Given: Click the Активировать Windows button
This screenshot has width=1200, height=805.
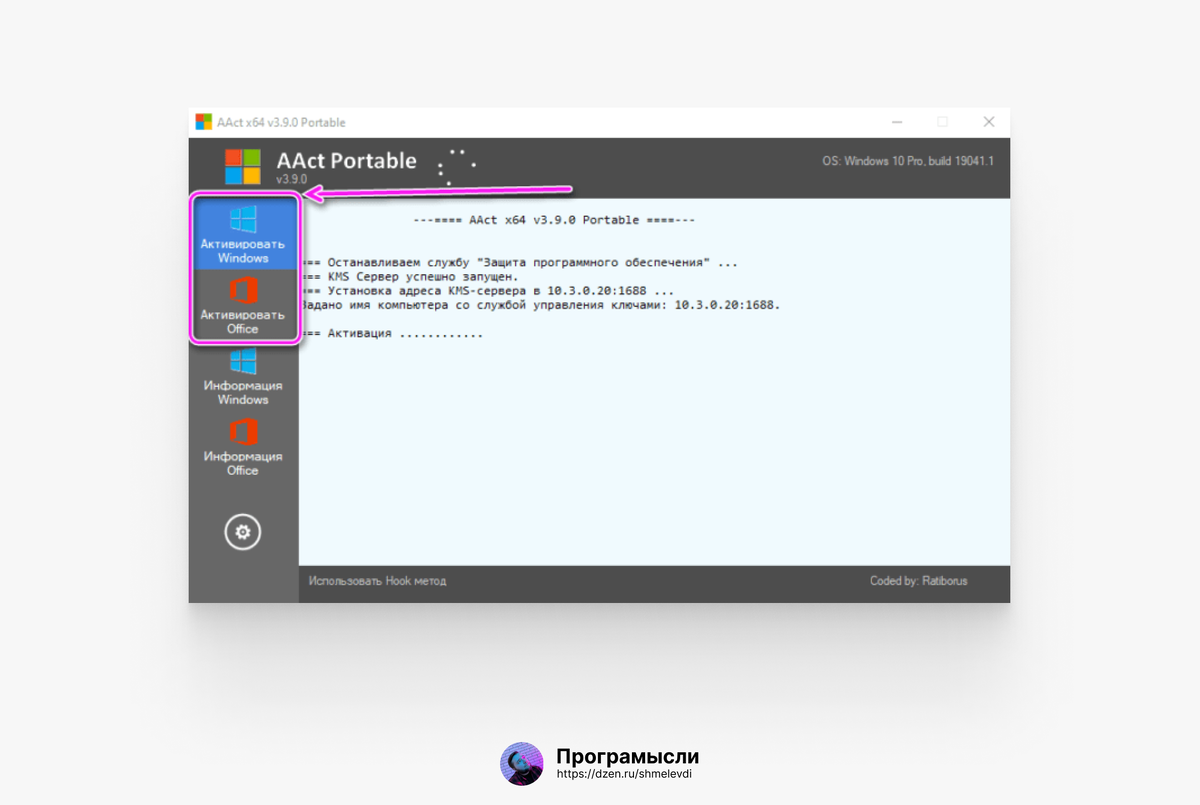Looking at the screenshot, I should [243, 234].
